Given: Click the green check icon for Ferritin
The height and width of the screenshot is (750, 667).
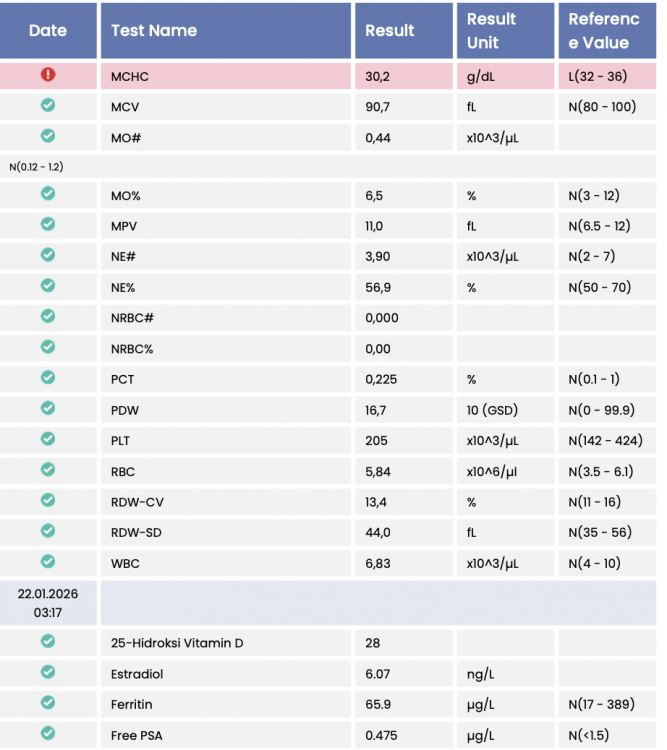Looking at the screenshot, I should 48,703.
